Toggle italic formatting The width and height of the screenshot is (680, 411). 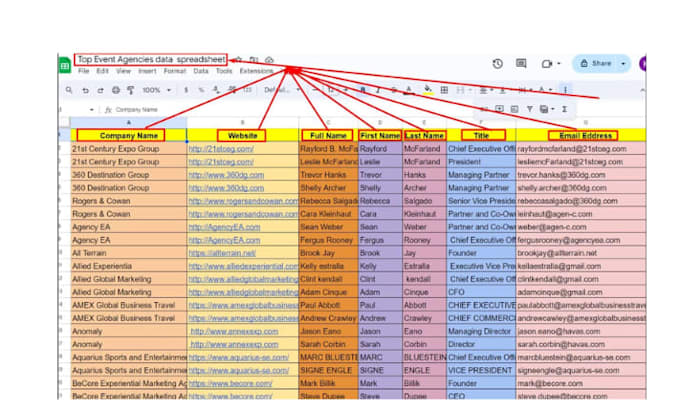pos(378,90)
